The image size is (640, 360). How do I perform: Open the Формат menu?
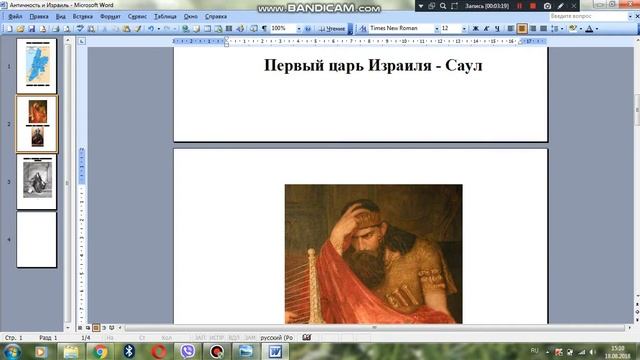pyautogui.click(x=110, y=17)
